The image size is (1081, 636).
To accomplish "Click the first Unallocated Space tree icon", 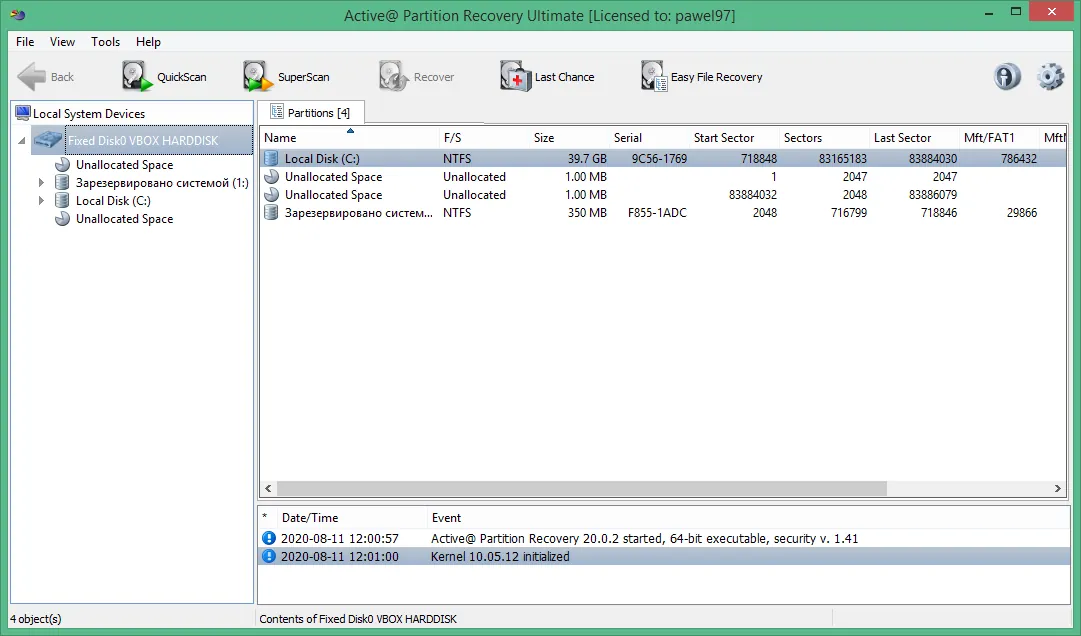I will 62,165.
